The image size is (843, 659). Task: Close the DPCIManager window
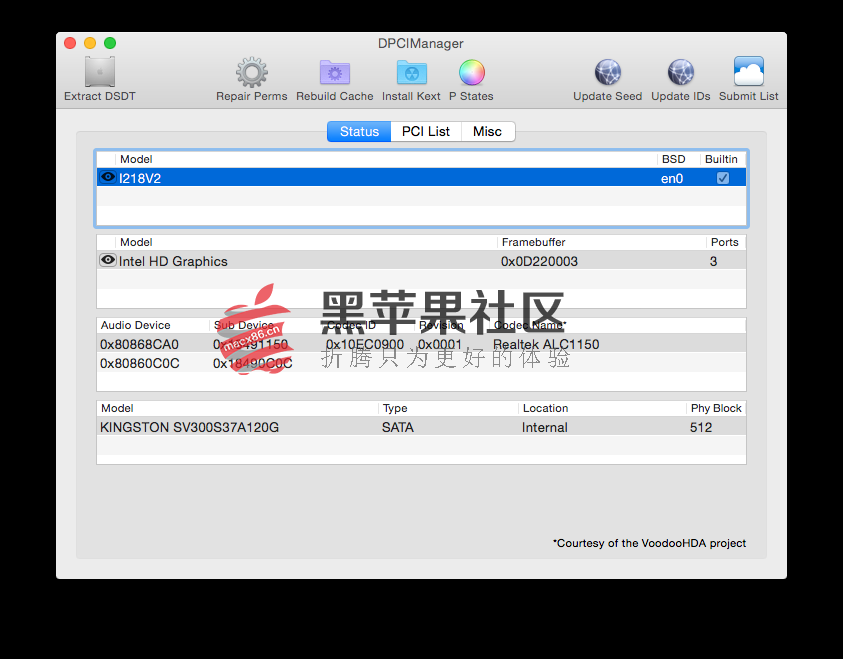pyautogui.click(x=70, y=43)
